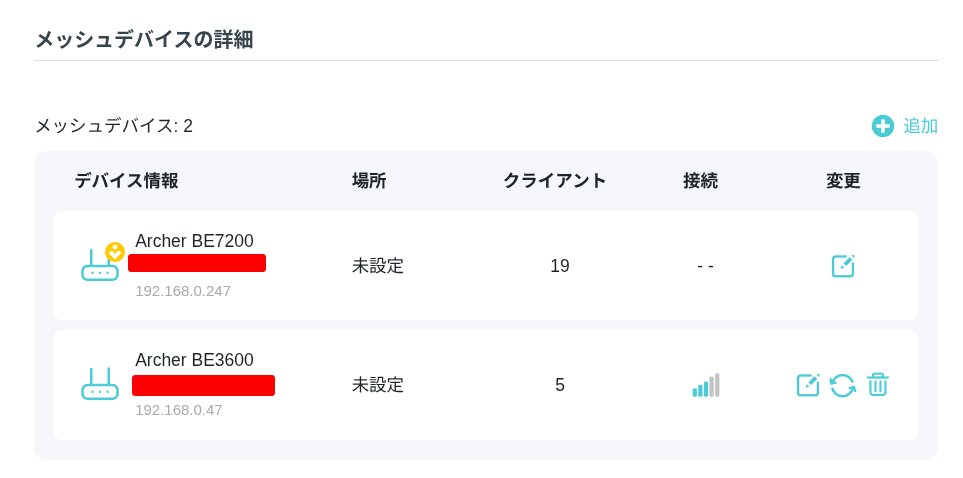Click the IP address 192.168.0.247
This screenshot has height=478, width=963.
(x=183, y=291)
